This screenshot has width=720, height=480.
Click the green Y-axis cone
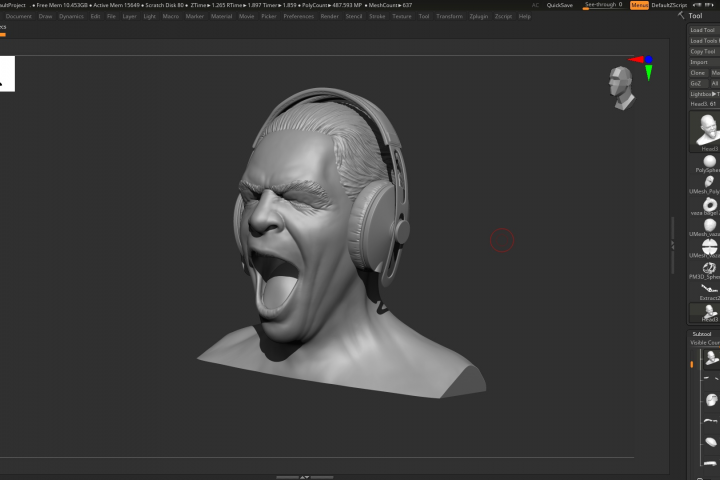(x=648, y=73)
